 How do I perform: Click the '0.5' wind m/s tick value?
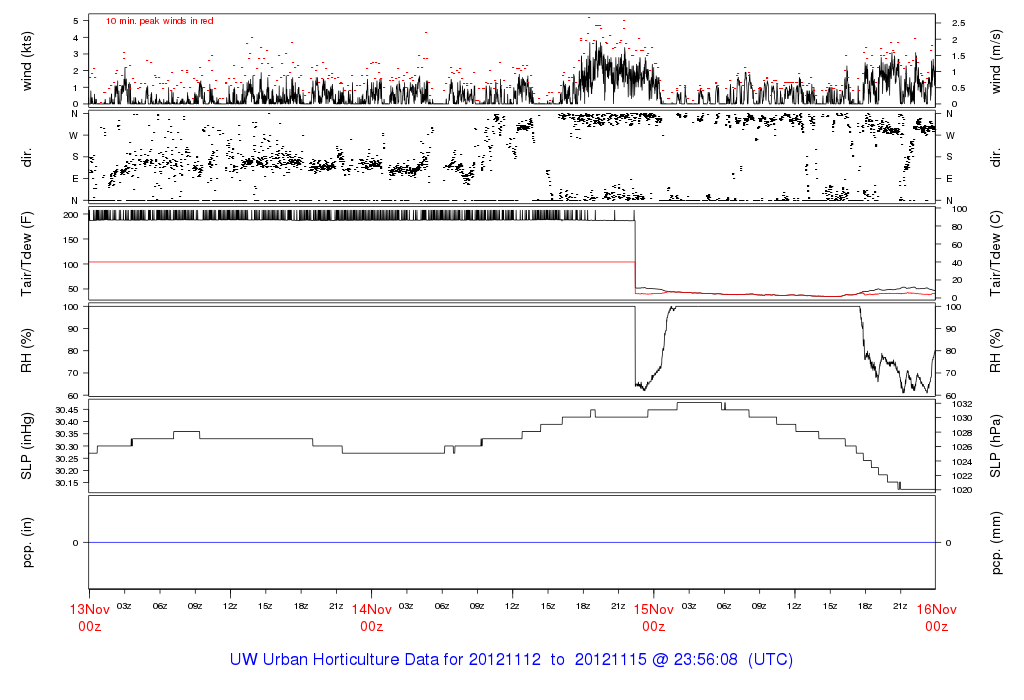958,88
